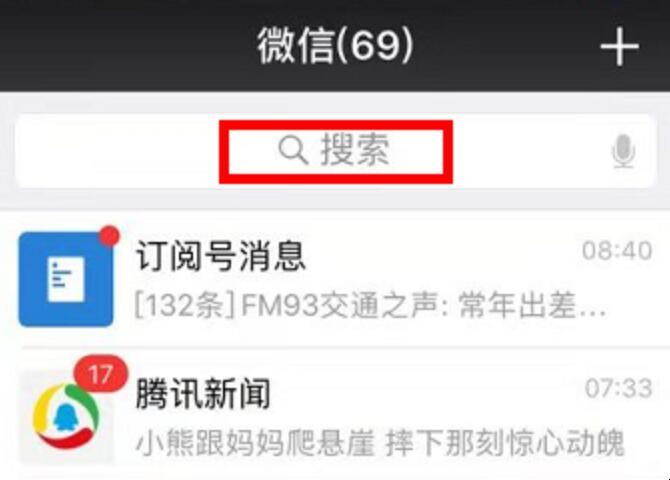Screen dimensions: 670x480
Task: Open 订阅号消息 conversation title
Action: point(220,256)
